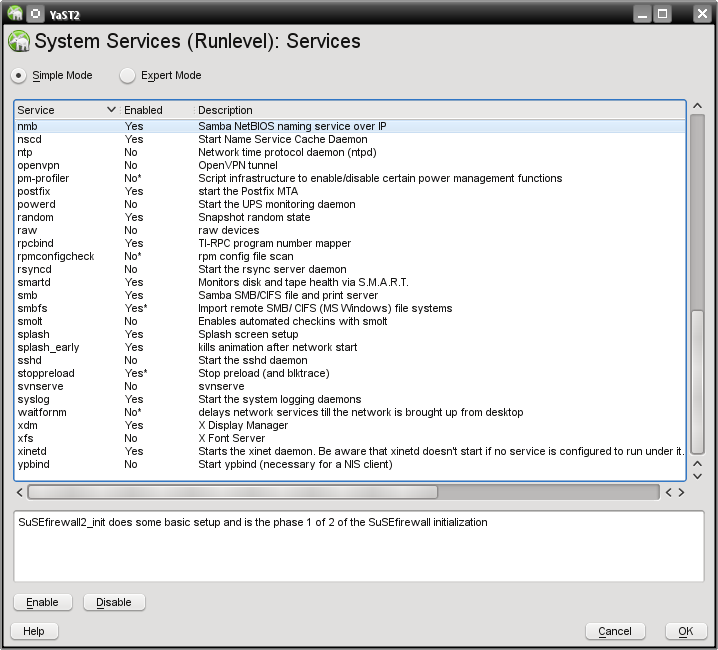Select the raw service row
Screen dimensions: 718x650
[x=350, y=230]
